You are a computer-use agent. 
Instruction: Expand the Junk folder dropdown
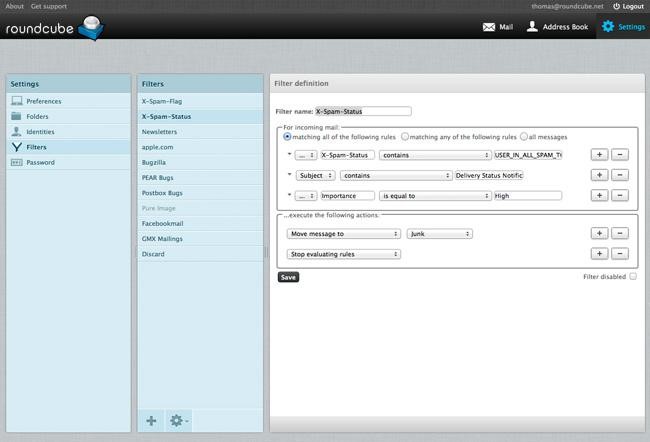coord(440,233)
